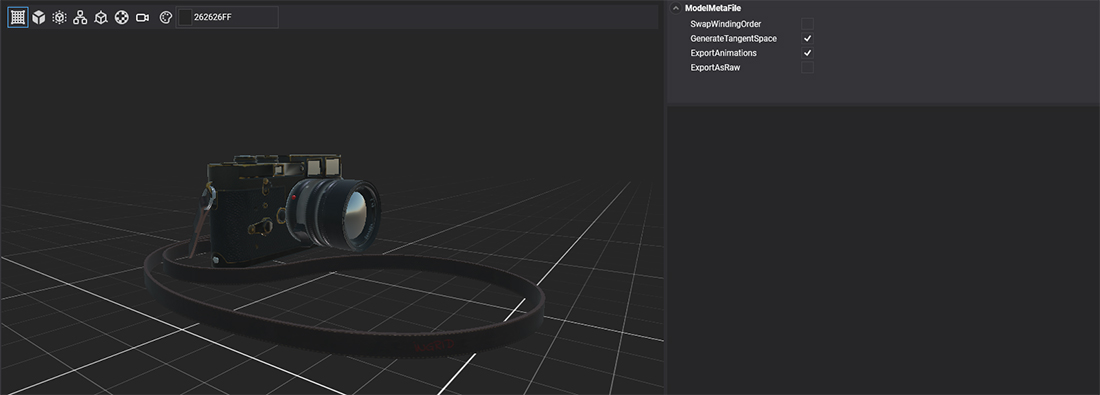Uncheck the GenerateTangentSpace checkbox
Viewport: 1100px width, 395px height.
(807, 39)
